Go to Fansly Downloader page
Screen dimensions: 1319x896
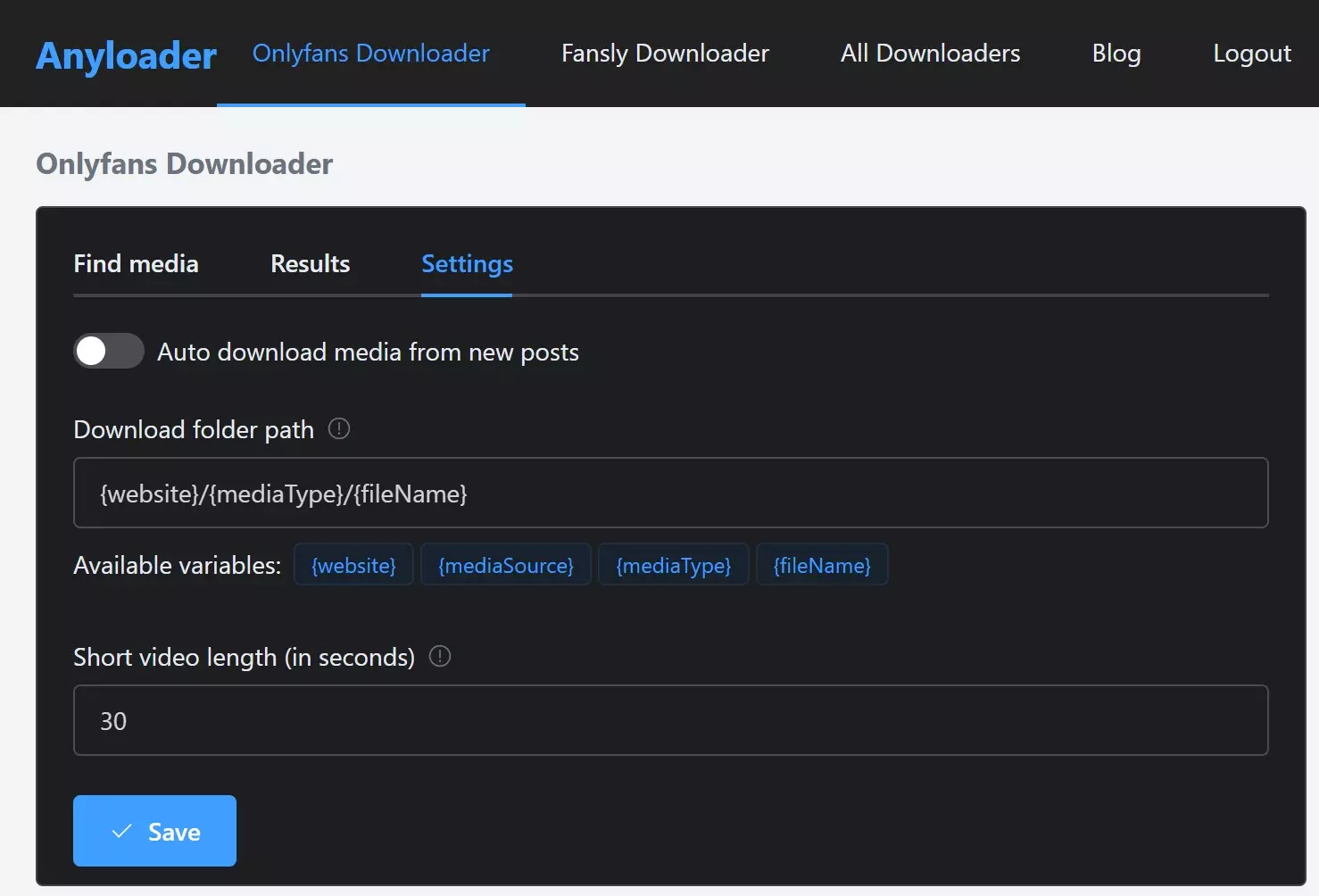tap(665, 54)
